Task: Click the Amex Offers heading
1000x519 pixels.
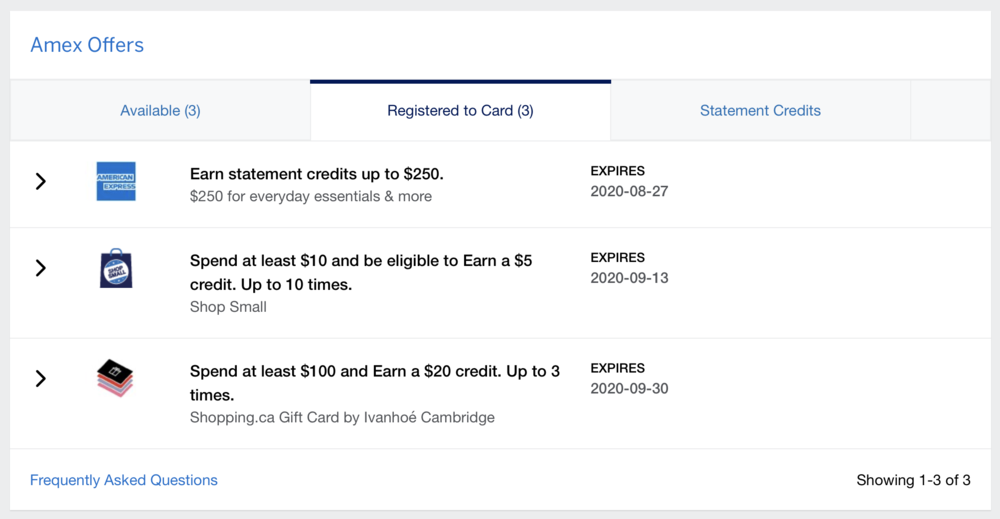Action: pyautogui.click(x=87, y=45)
